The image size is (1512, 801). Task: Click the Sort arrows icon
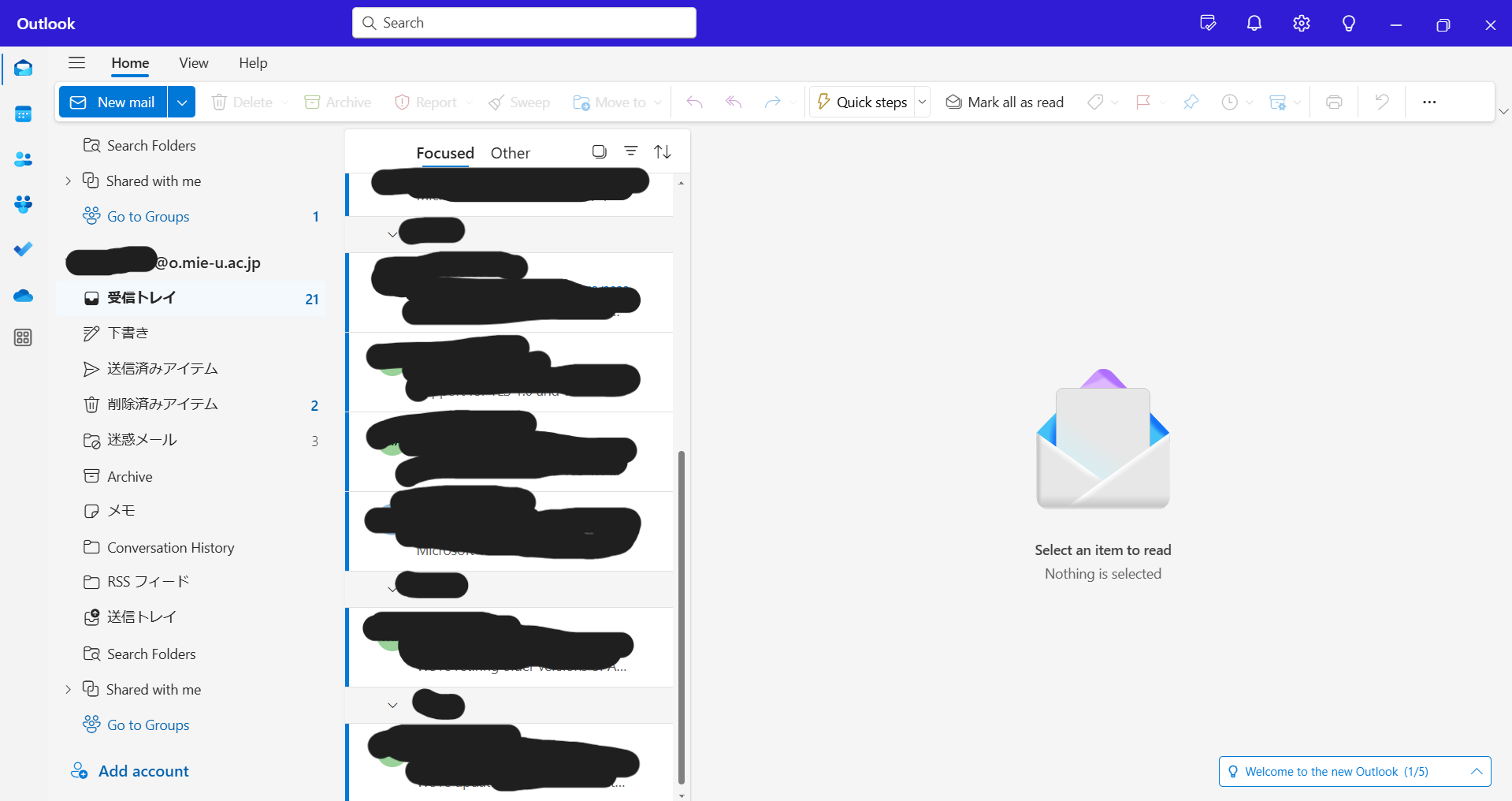pos(663,151)
